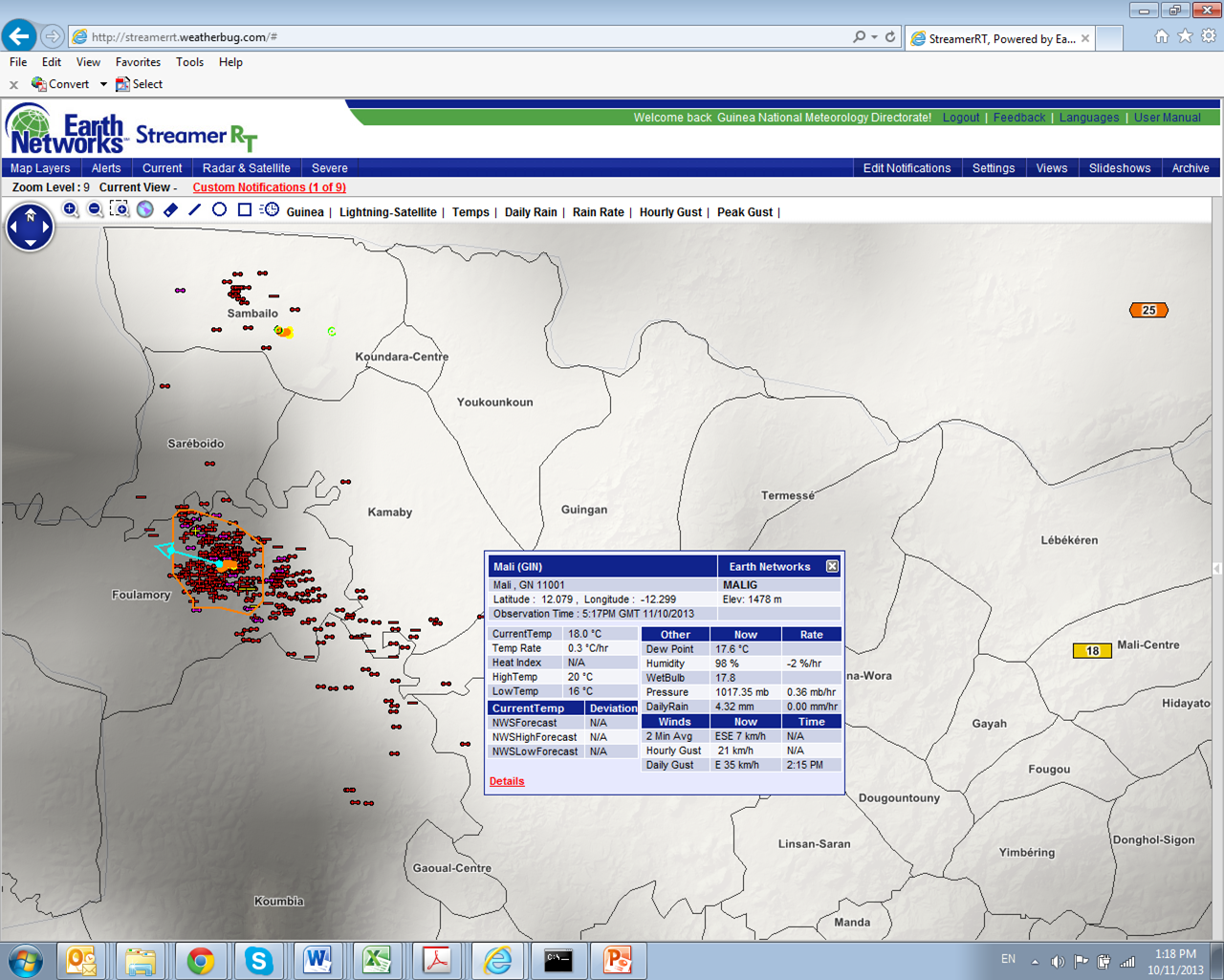The image size is (1224, 980).
Task: Select the zoom-to-box selection tool
Action: pos(120,209)
